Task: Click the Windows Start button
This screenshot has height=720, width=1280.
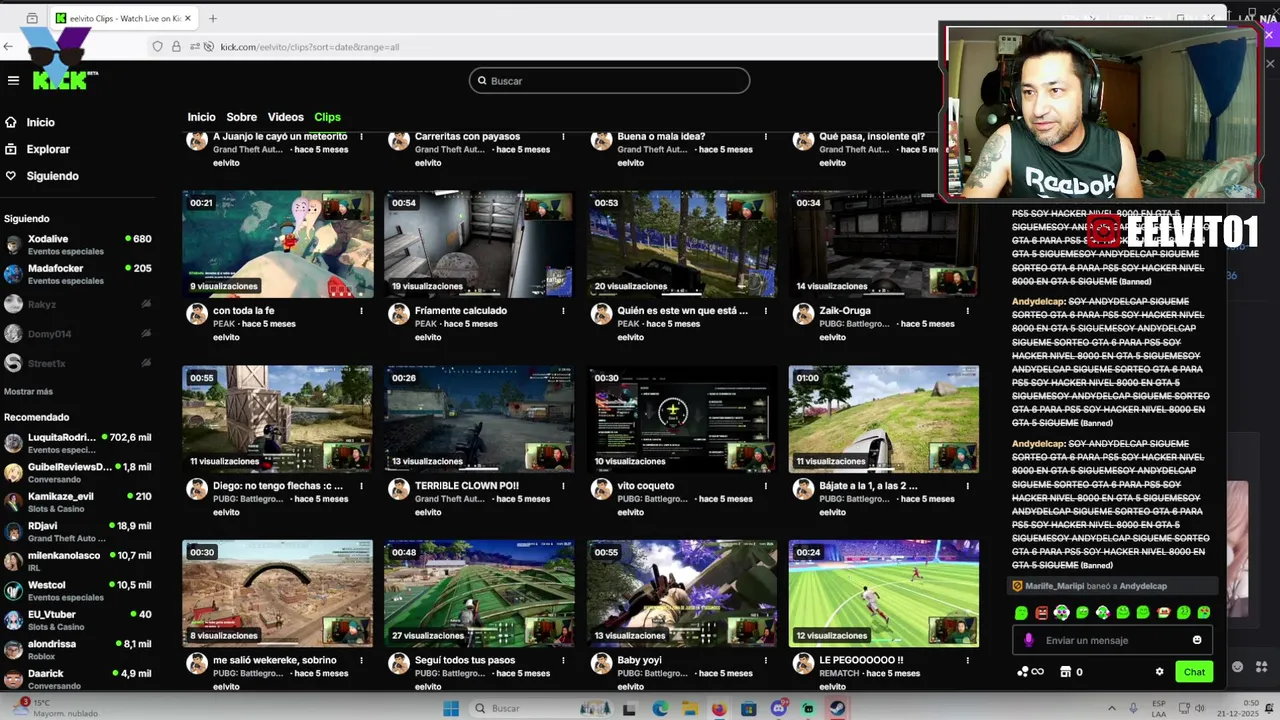Action: [451, 709]
